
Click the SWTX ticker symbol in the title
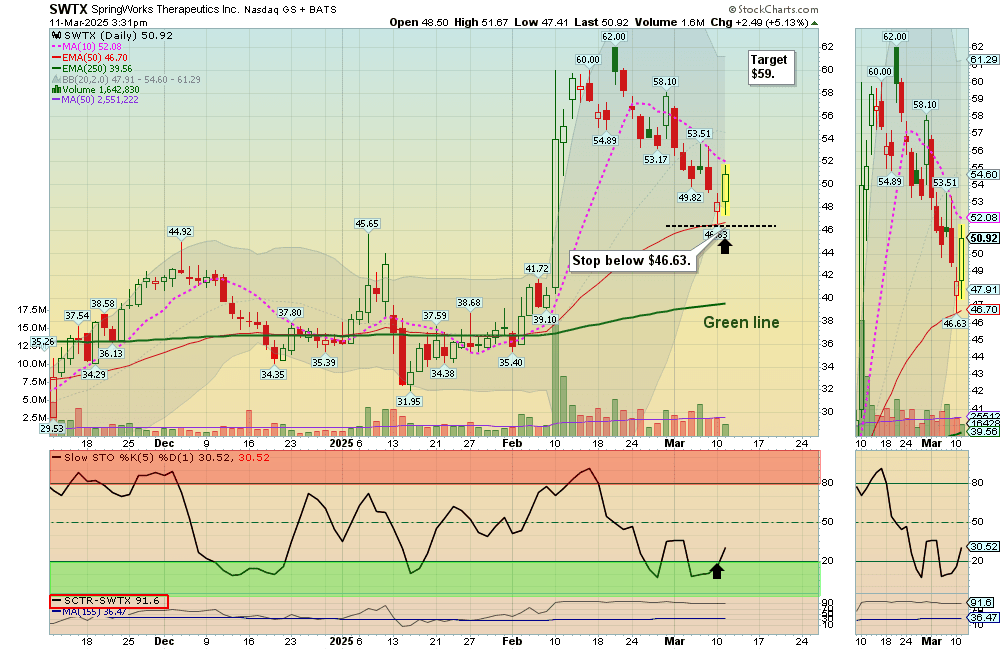(68, 10)
